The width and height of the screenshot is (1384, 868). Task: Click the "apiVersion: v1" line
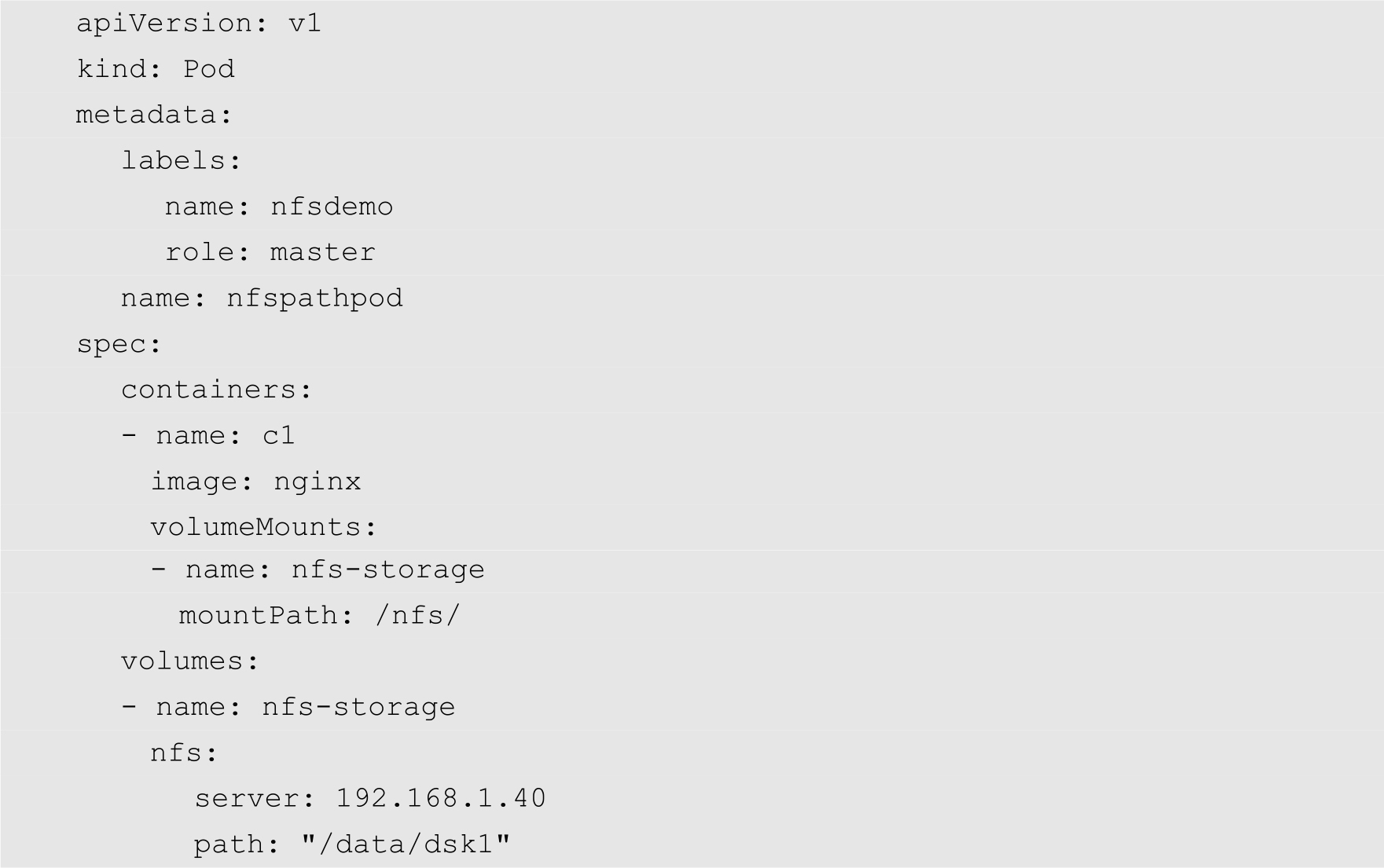199,23
